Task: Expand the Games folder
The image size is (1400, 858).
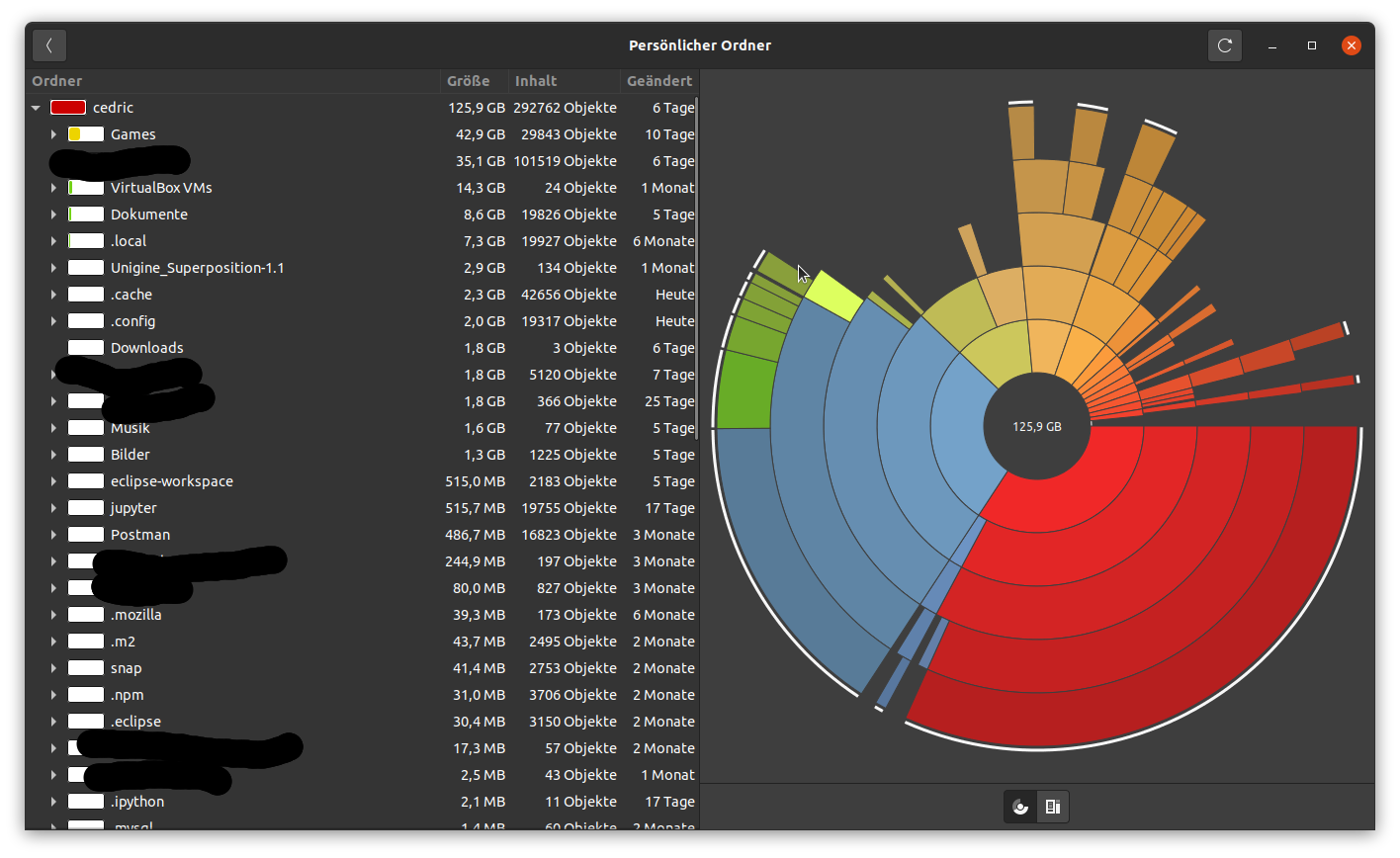Action: pos(53,134)
